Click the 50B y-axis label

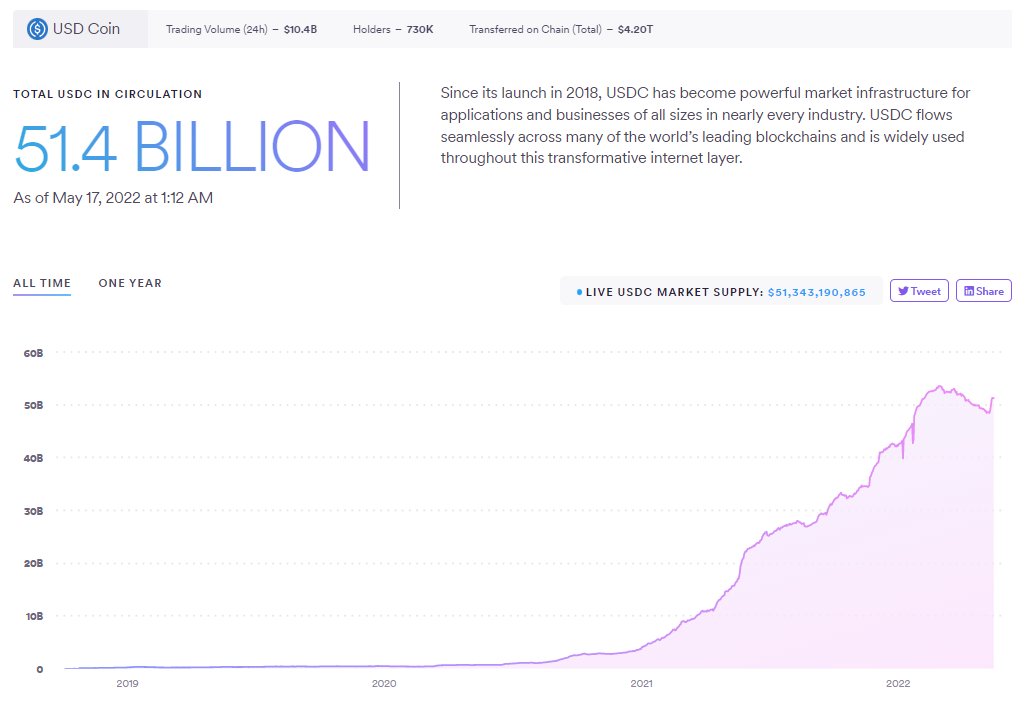tap(33, 405)
